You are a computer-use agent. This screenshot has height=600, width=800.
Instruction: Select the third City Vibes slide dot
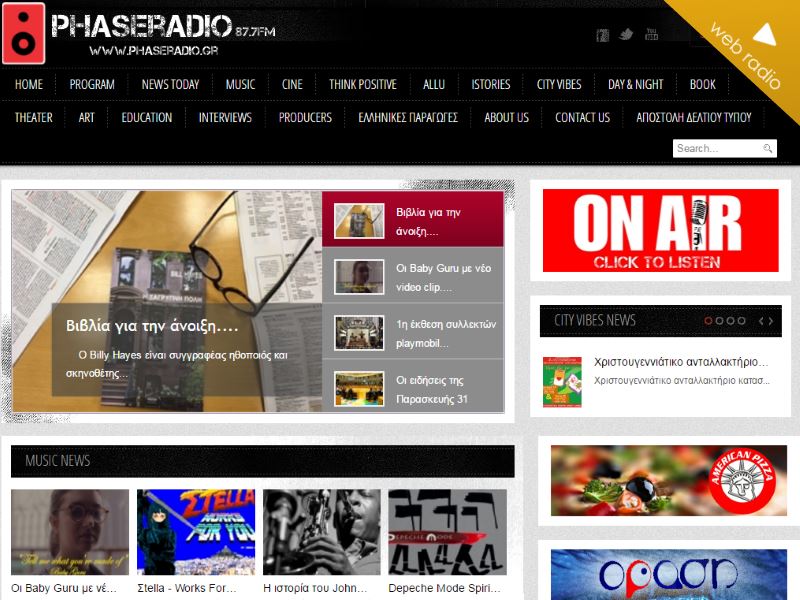731,321
